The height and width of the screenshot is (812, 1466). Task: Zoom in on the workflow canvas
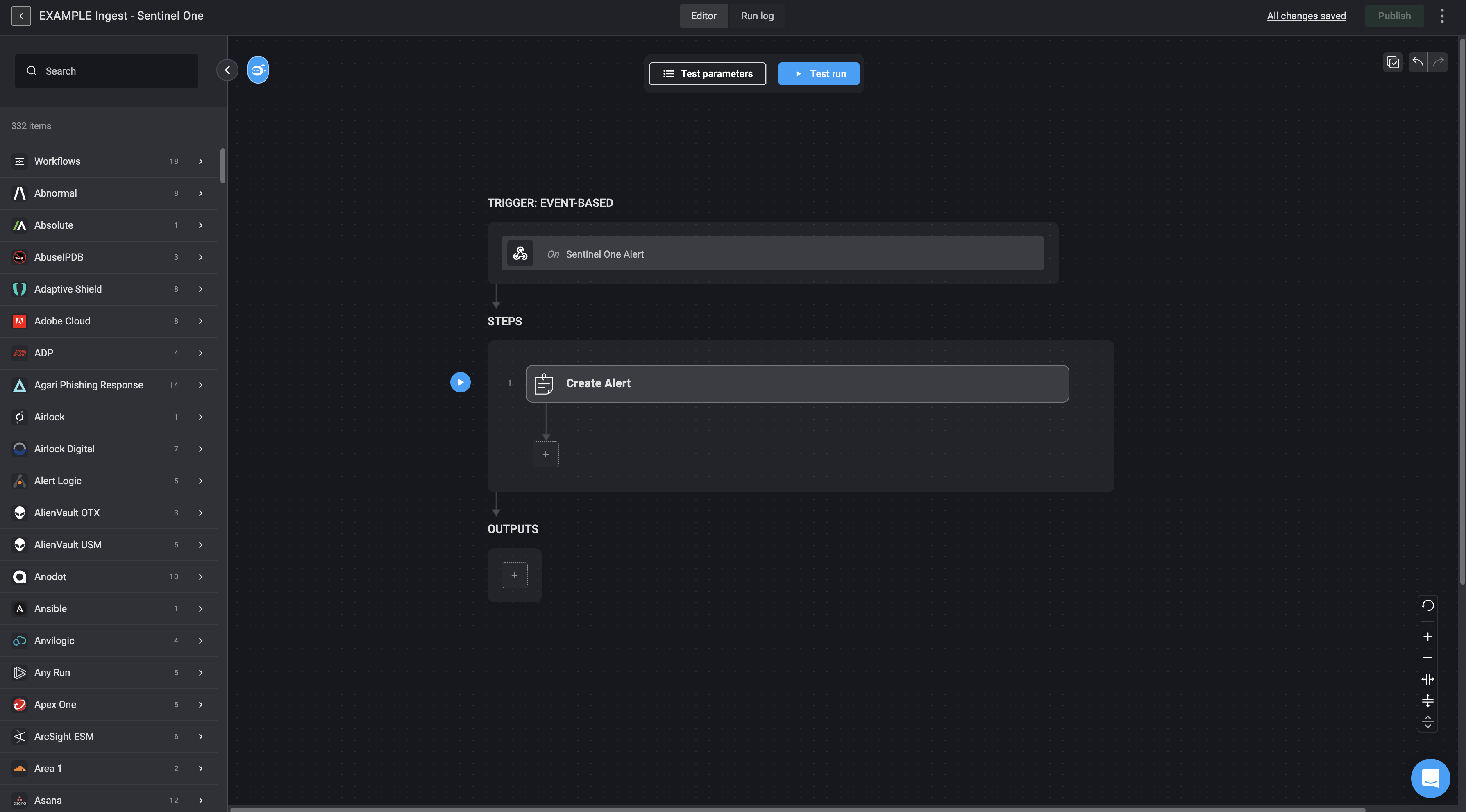click(1427, 637)
